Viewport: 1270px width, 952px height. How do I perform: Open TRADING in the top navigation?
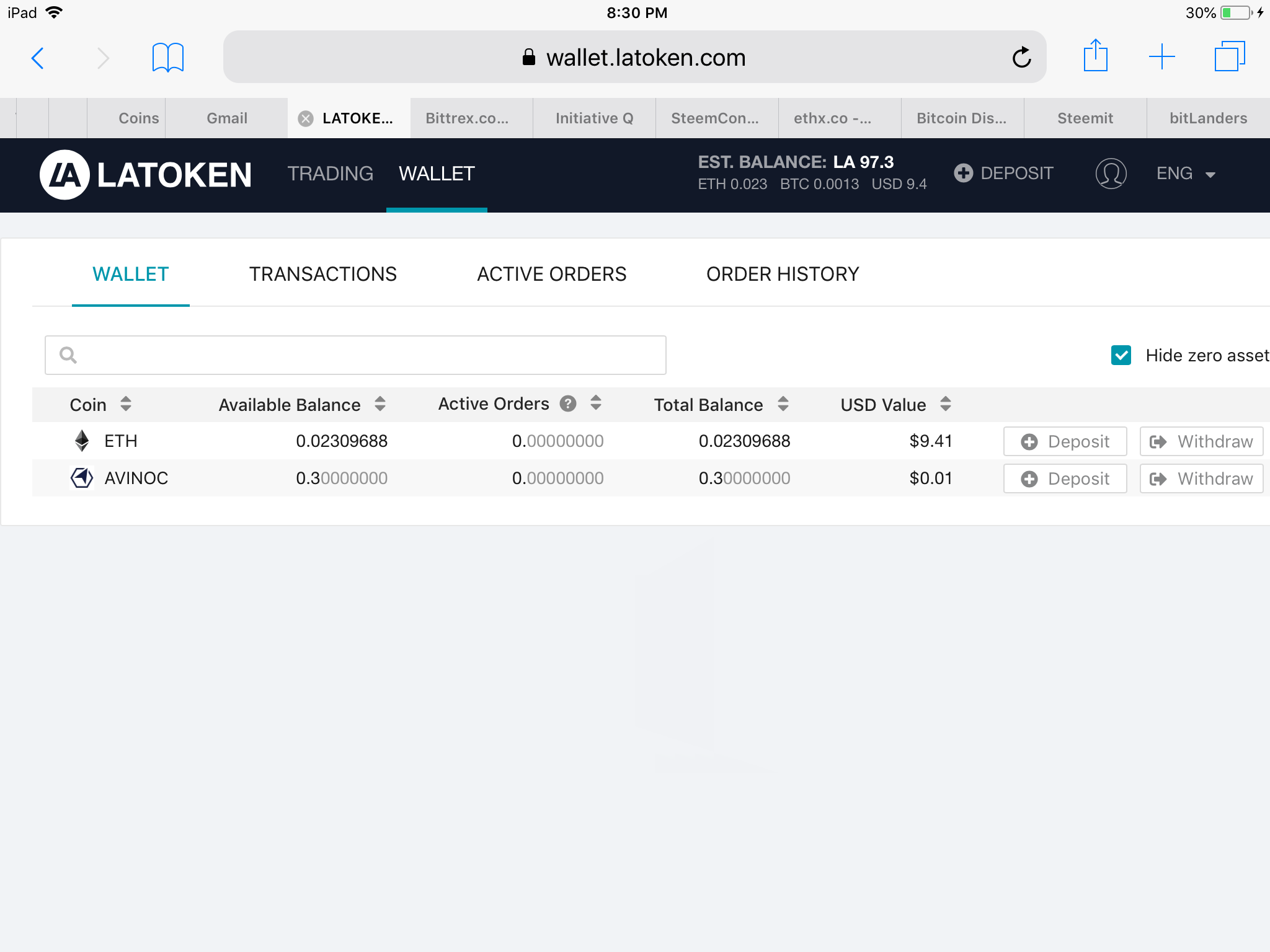coord(330,174)
